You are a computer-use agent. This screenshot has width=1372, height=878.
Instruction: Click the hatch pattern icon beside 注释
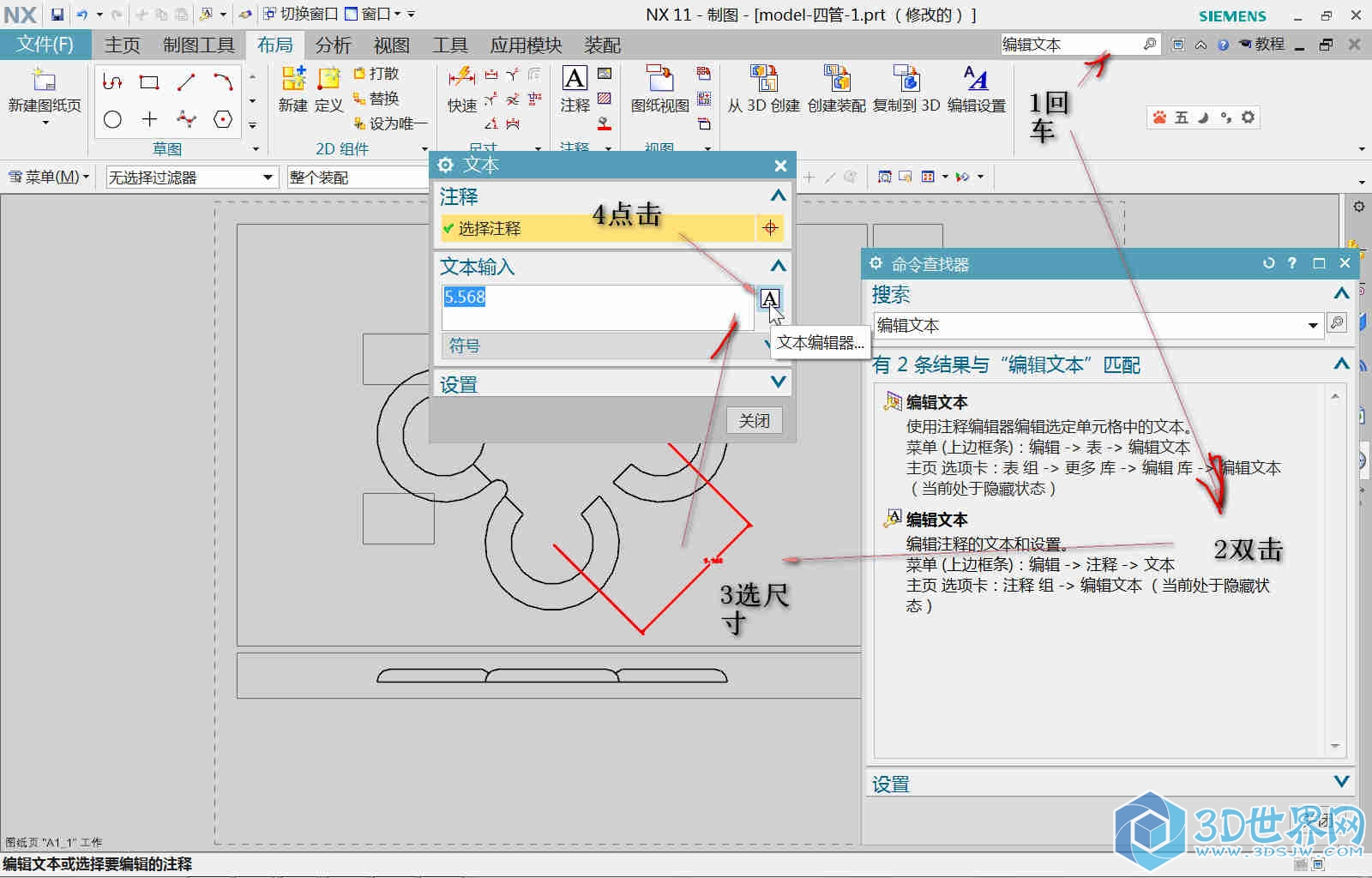(x=605, y=99)
